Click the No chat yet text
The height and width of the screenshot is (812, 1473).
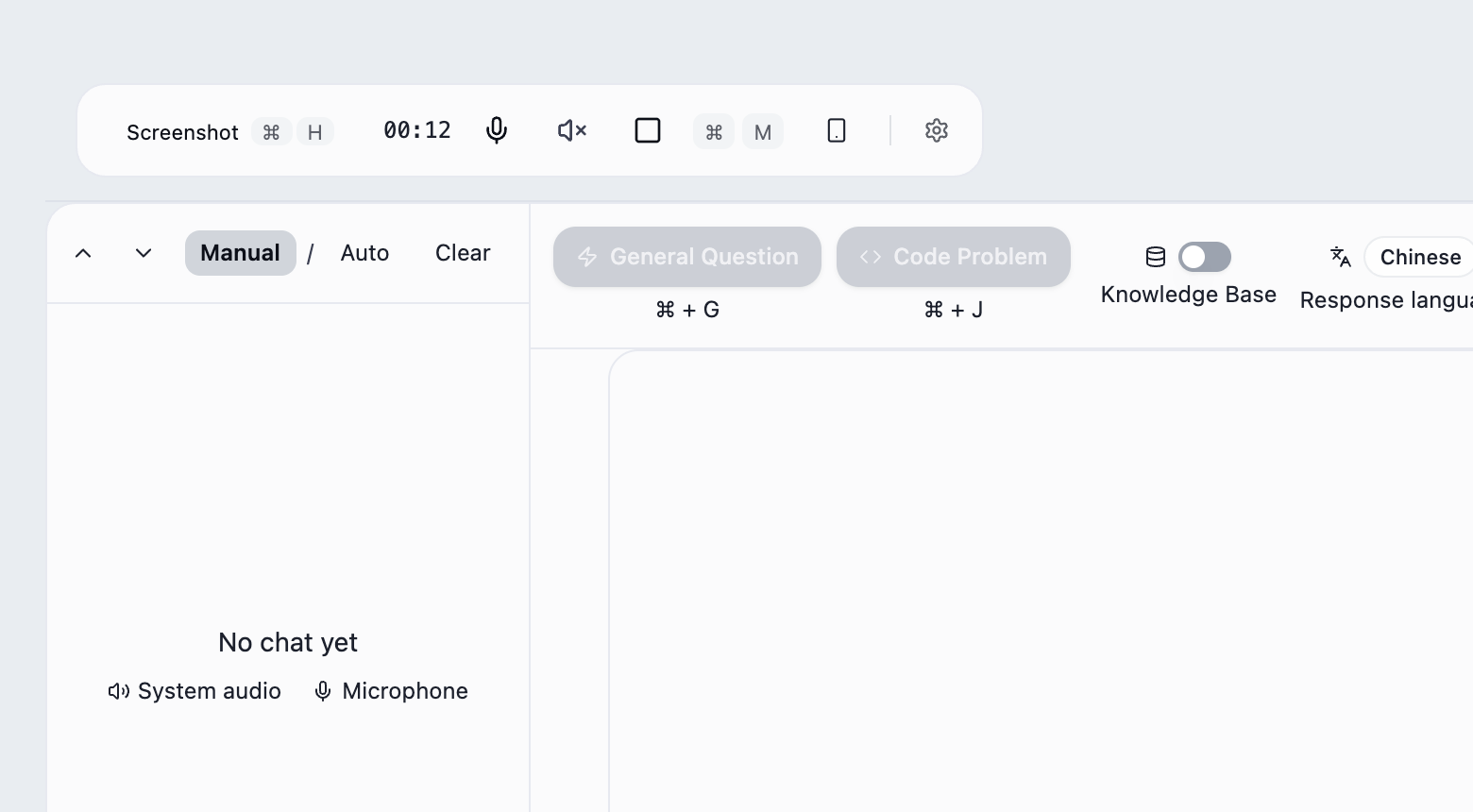pos(288,643)
